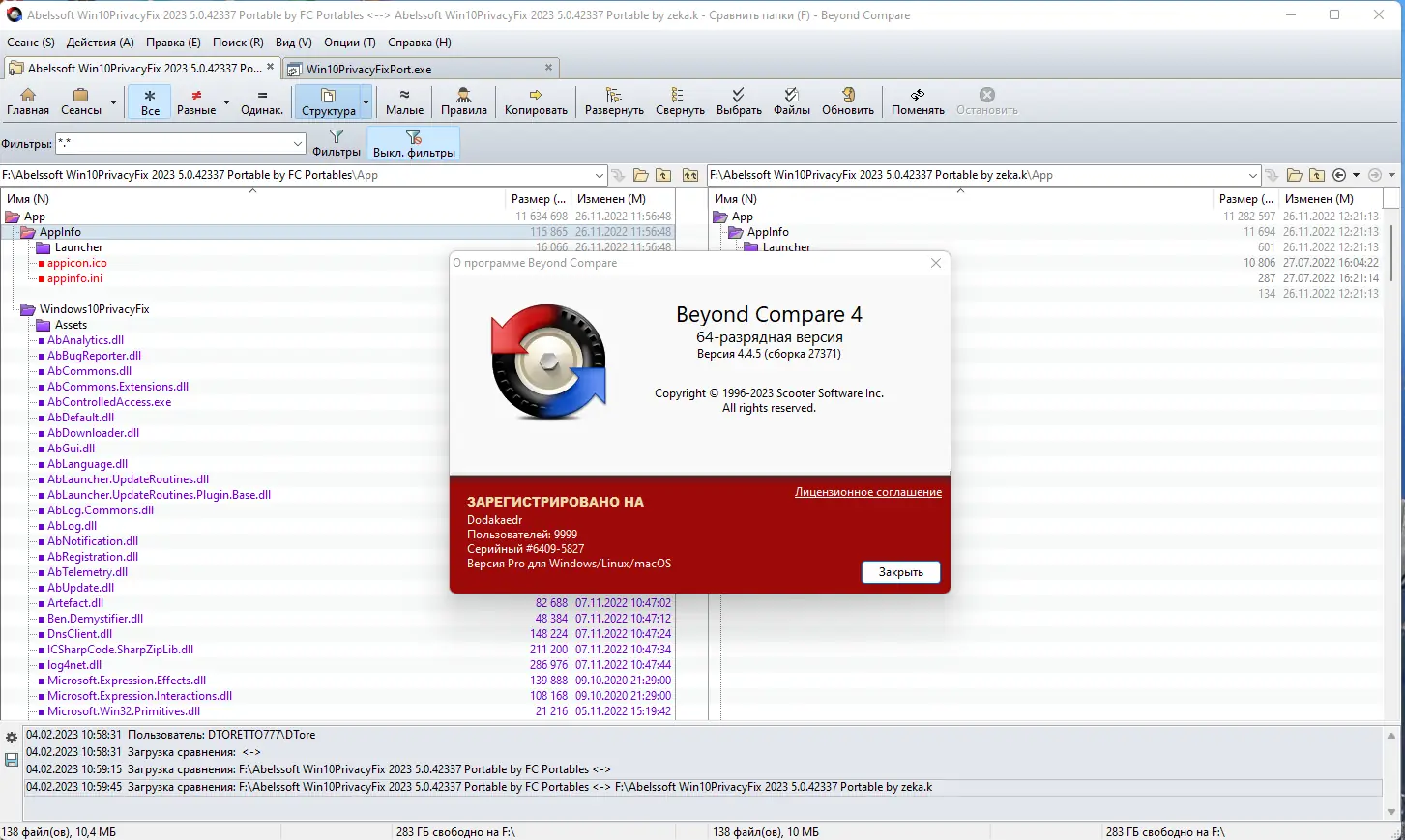Open the Лицензионное соглашение link
Screen dimensions: 1405x840
coord(867,492)
